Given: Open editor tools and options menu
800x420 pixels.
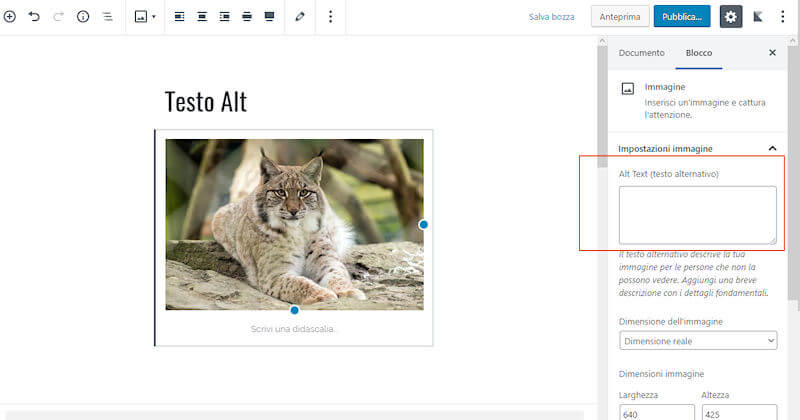Looking at the screenshot, I should 783,17.
